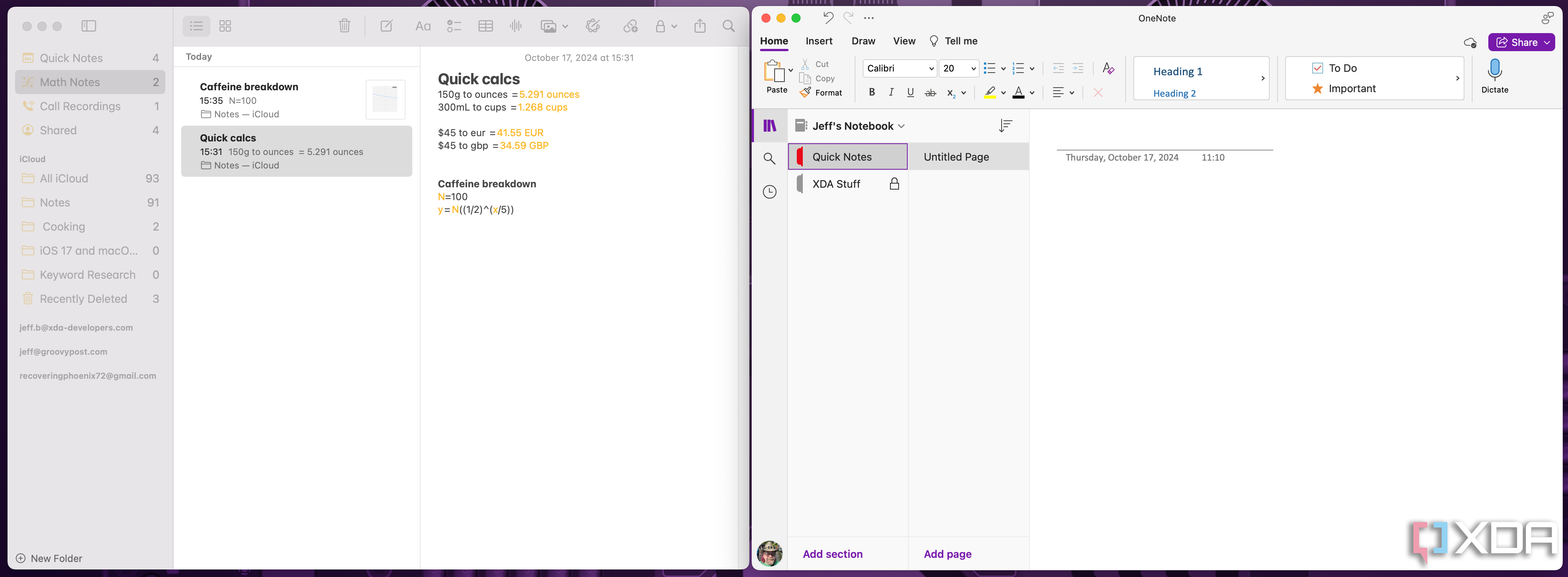Redo action in OneNote title bar
This screenshot has width=1568, height=577.
[849, 18]
